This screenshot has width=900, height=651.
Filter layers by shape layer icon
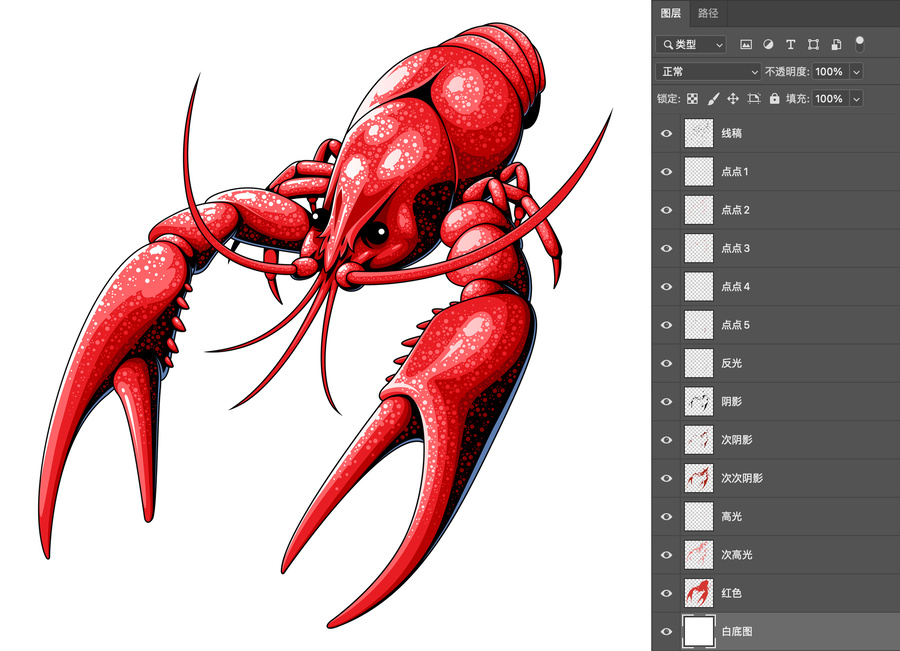click(x=813, y=44)
